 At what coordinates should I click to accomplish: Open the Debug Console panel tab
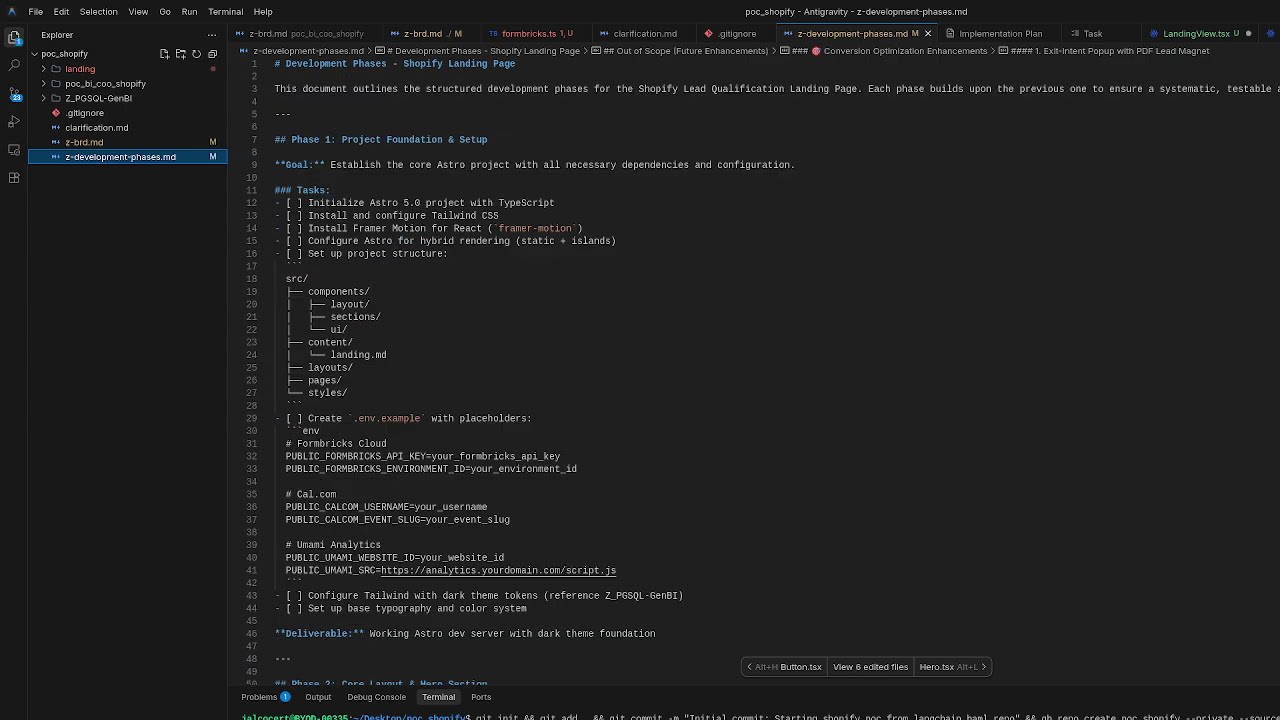pos(376,697)
